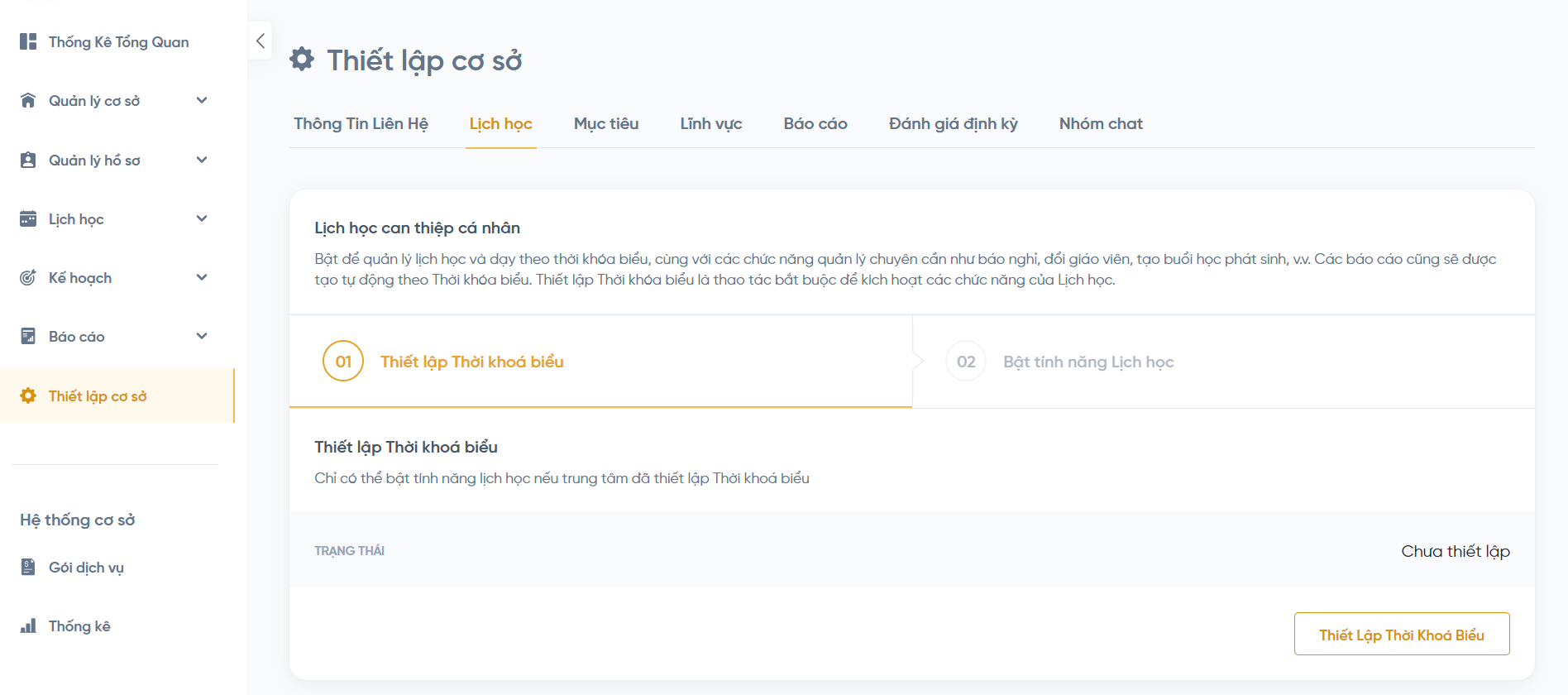Image resolution: width=1568 pixels, height=695 pixels.
Task: Go to the Đánh giá định kỳ tab
Action: (953, 124)
